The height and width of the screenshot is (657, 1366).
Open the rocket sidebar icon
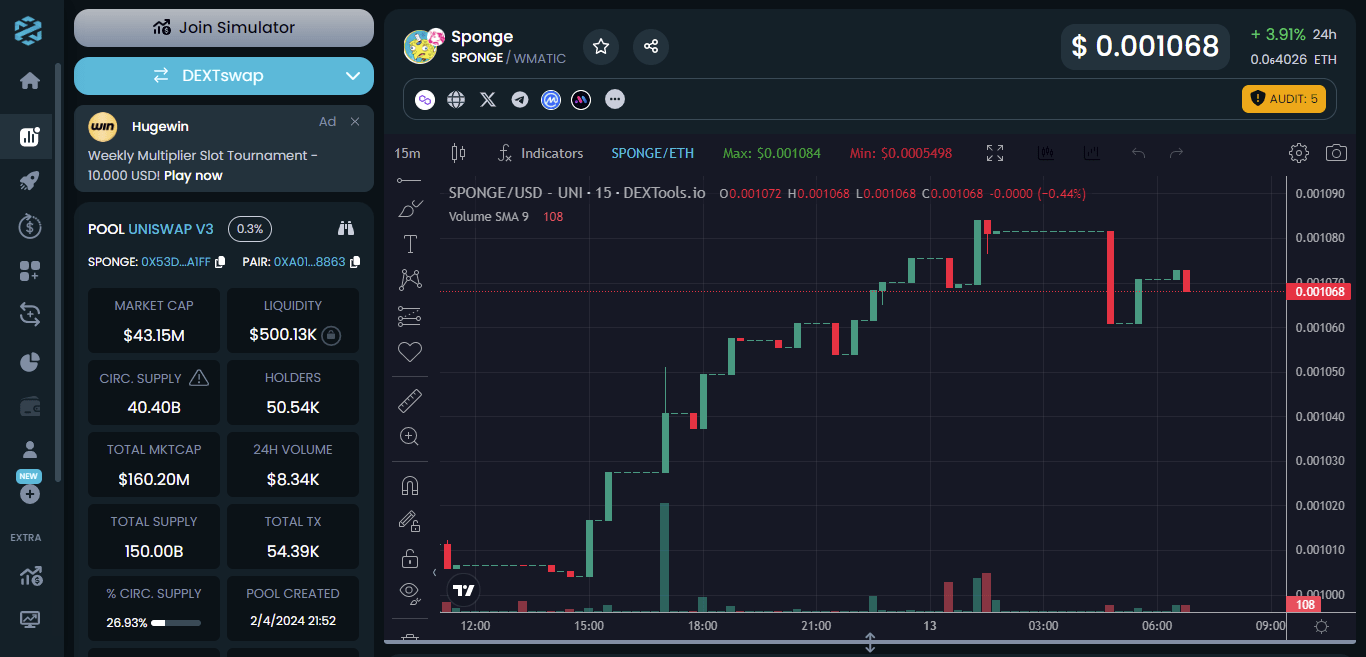click(x=30, y=181)
